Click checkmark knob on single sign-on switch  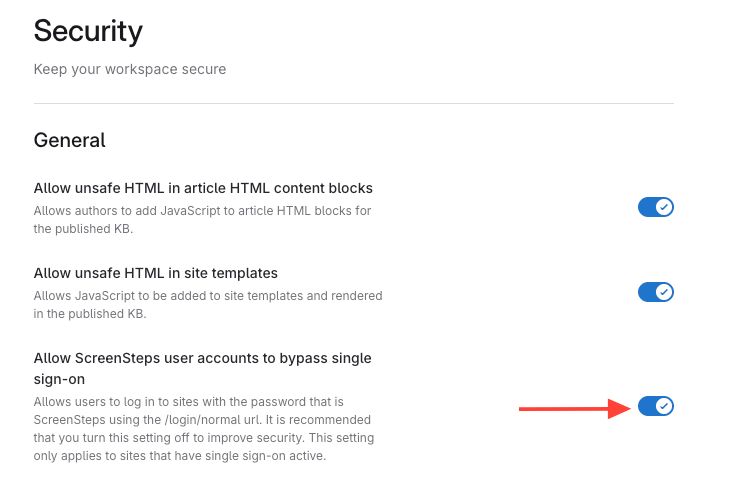(x=664, y=406)
